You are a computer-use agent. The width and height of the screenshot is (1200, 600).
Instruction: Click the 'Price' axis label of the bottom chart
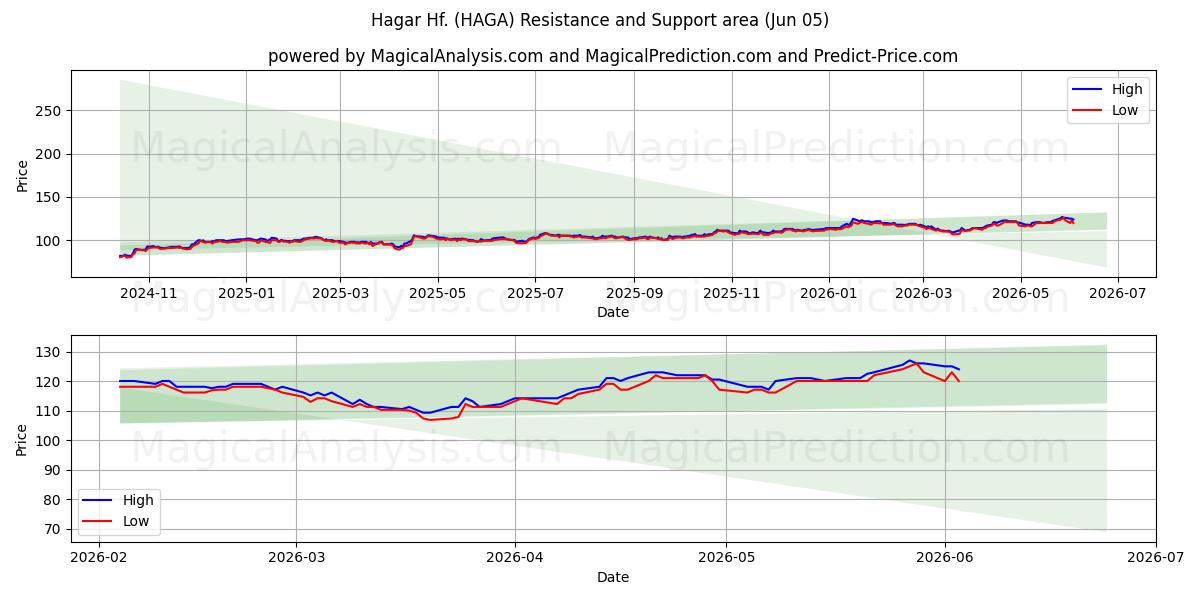(23, 439)
